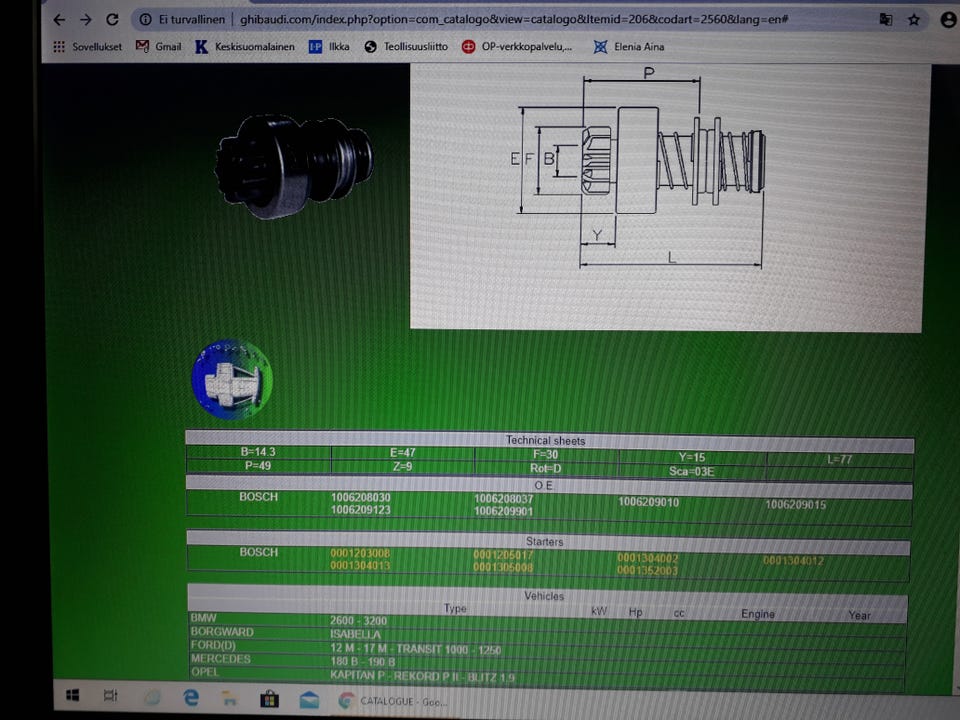Select starter number 0001304012
The image size is (960, 720).
[x=793, y=561]
